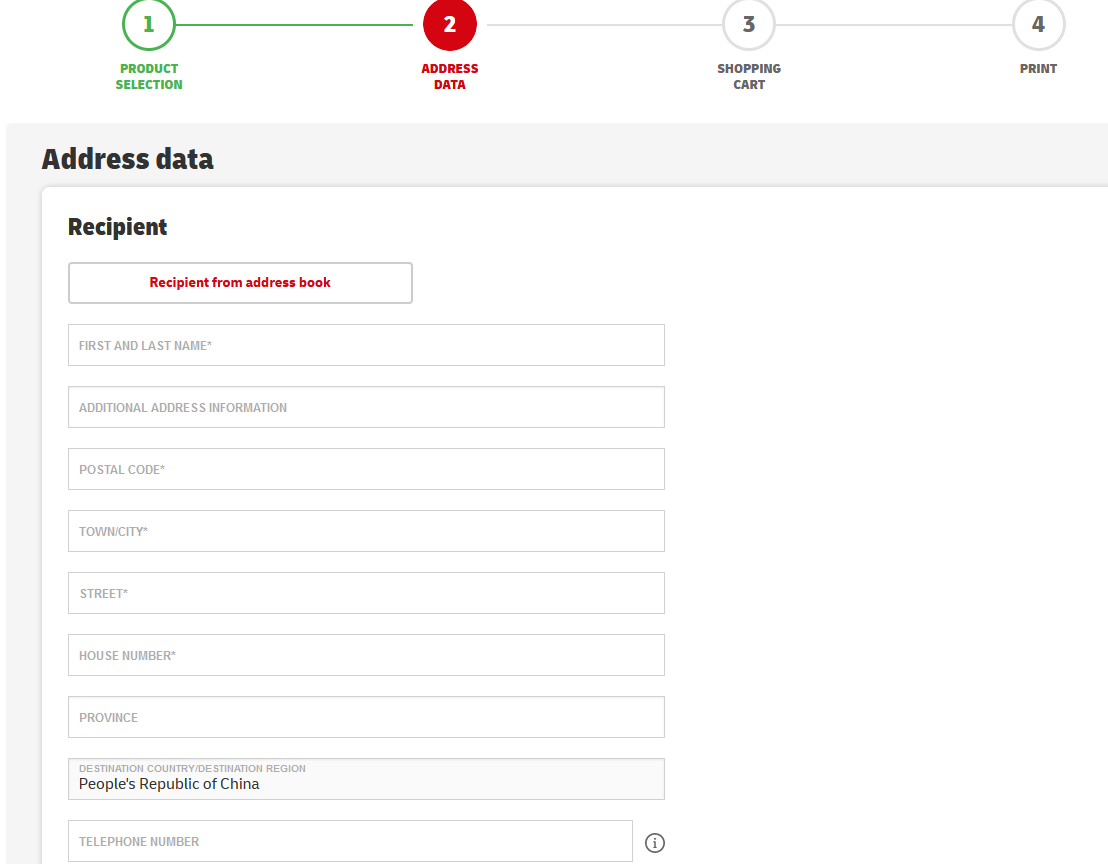The image size is (1108, 864).
Task: Open step 4 Print
Action: click(x=1038, y=25)
